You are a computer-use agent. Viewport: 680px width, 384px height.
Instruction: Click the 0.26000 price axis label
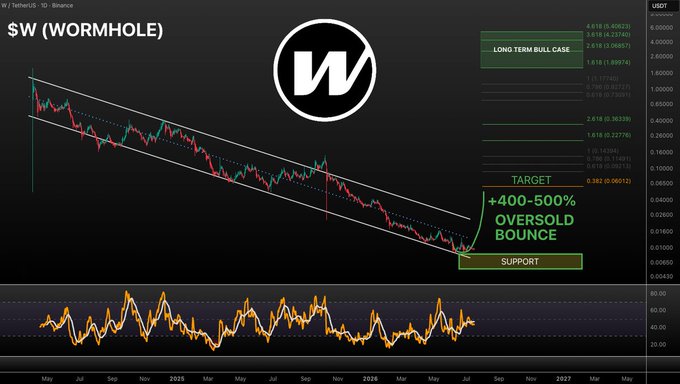pyautogui.click(x=661, y=136)
